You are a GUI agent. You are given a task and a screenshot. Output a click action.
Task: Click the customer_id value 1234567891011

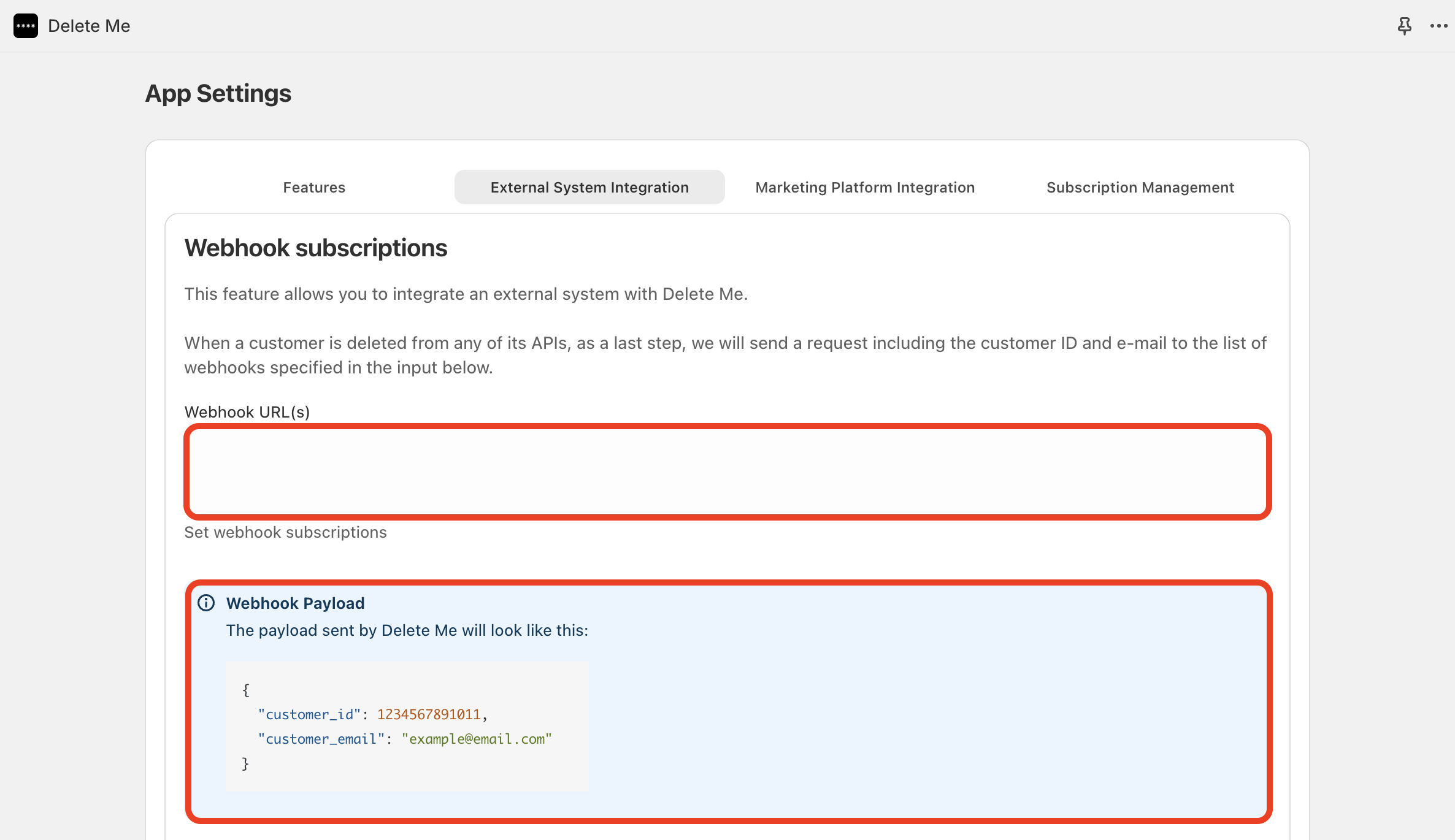click(x=429, y=714)
